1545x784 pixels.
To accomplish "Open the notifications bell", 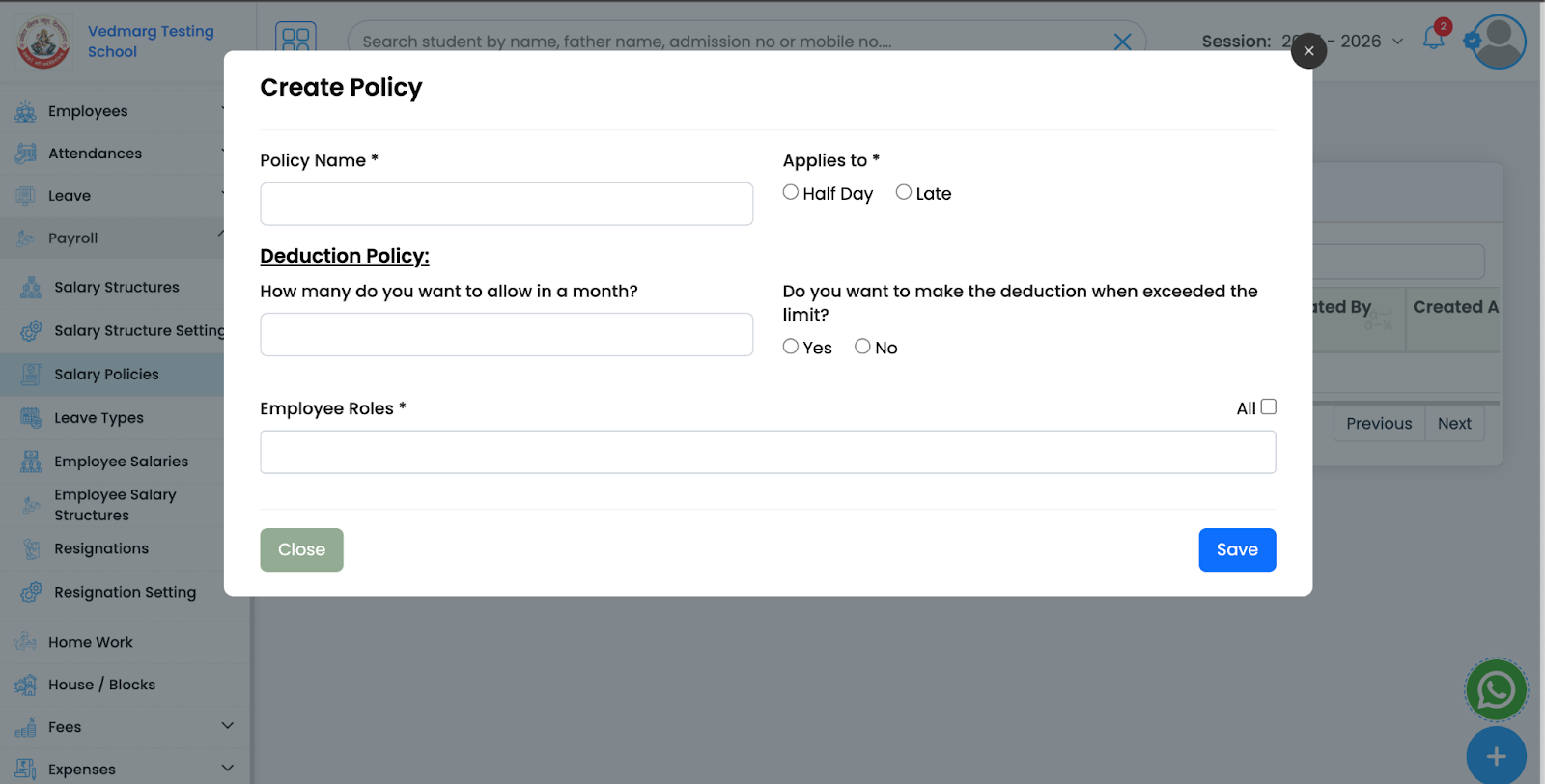I will 1434,39.
